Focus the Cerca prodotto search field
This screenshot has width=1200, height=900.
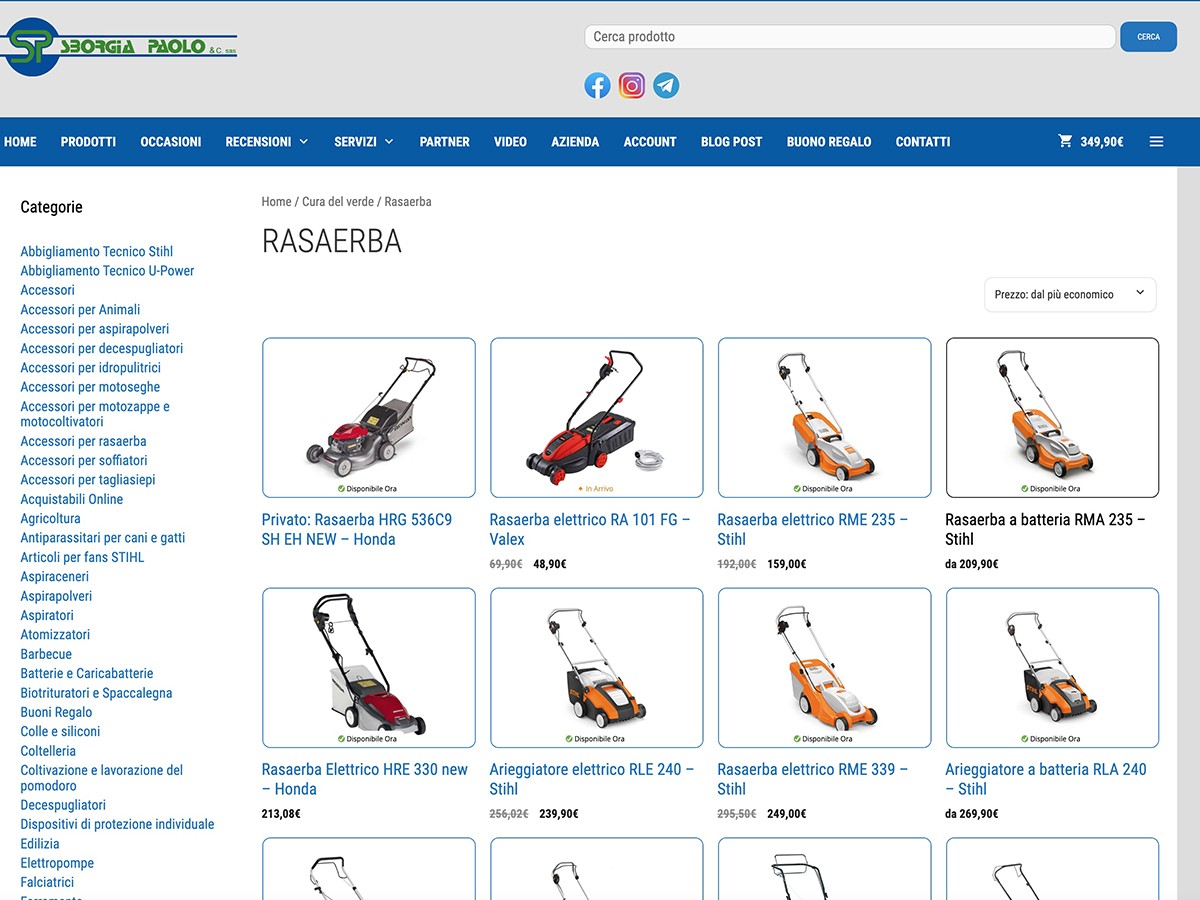tap(850, 37)
